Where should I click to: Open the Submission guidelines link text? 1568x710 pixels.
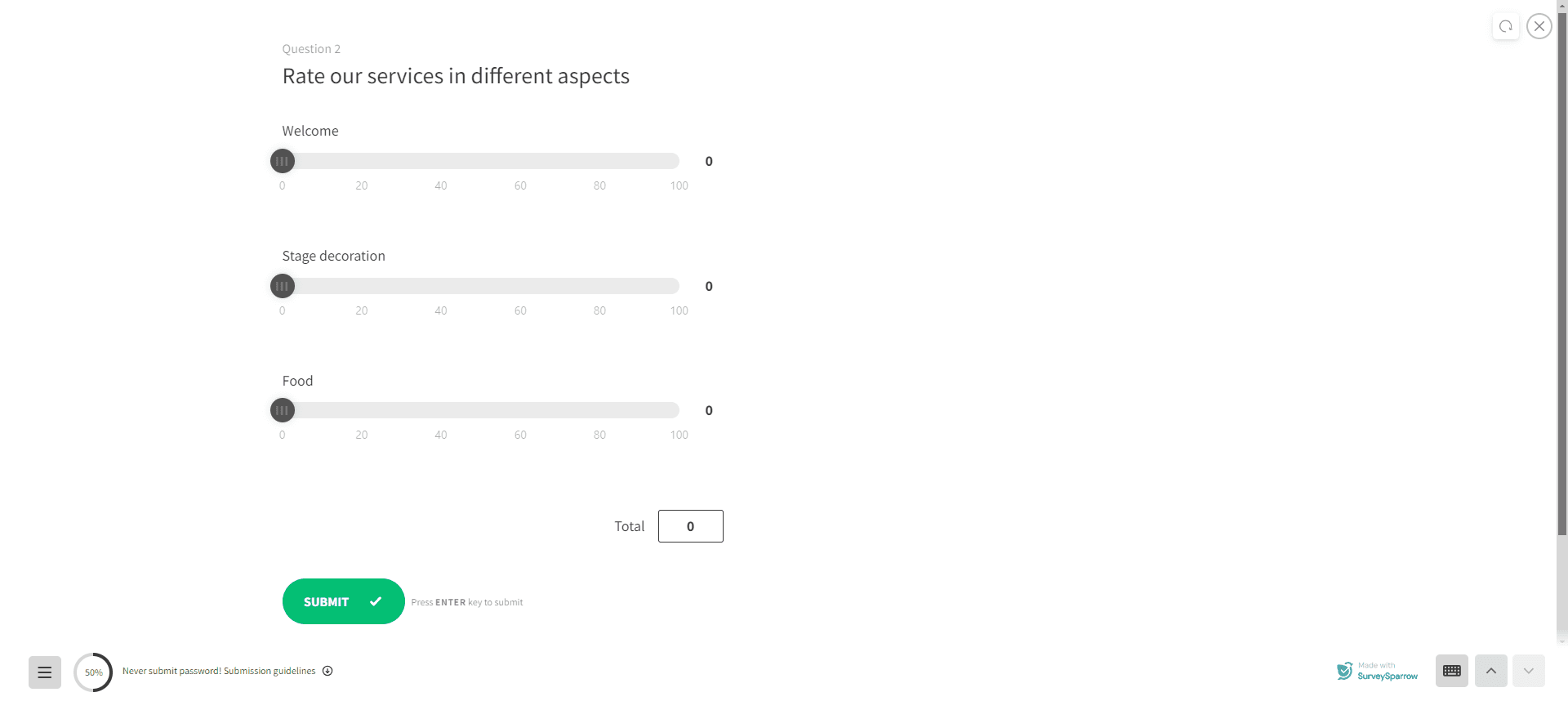[269, 671]
